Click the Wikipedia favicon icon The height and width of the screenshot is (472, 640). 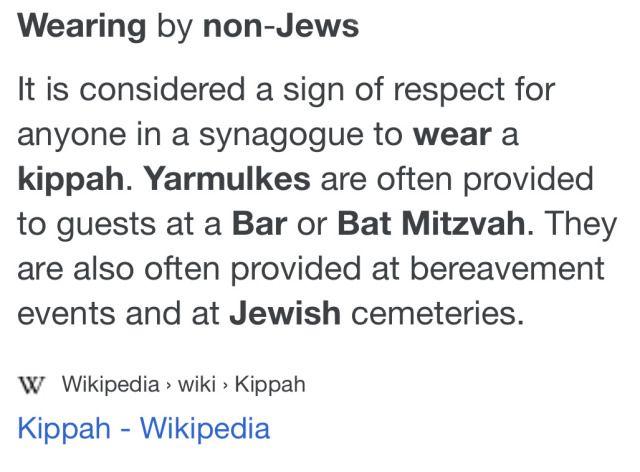pos(31,385)
